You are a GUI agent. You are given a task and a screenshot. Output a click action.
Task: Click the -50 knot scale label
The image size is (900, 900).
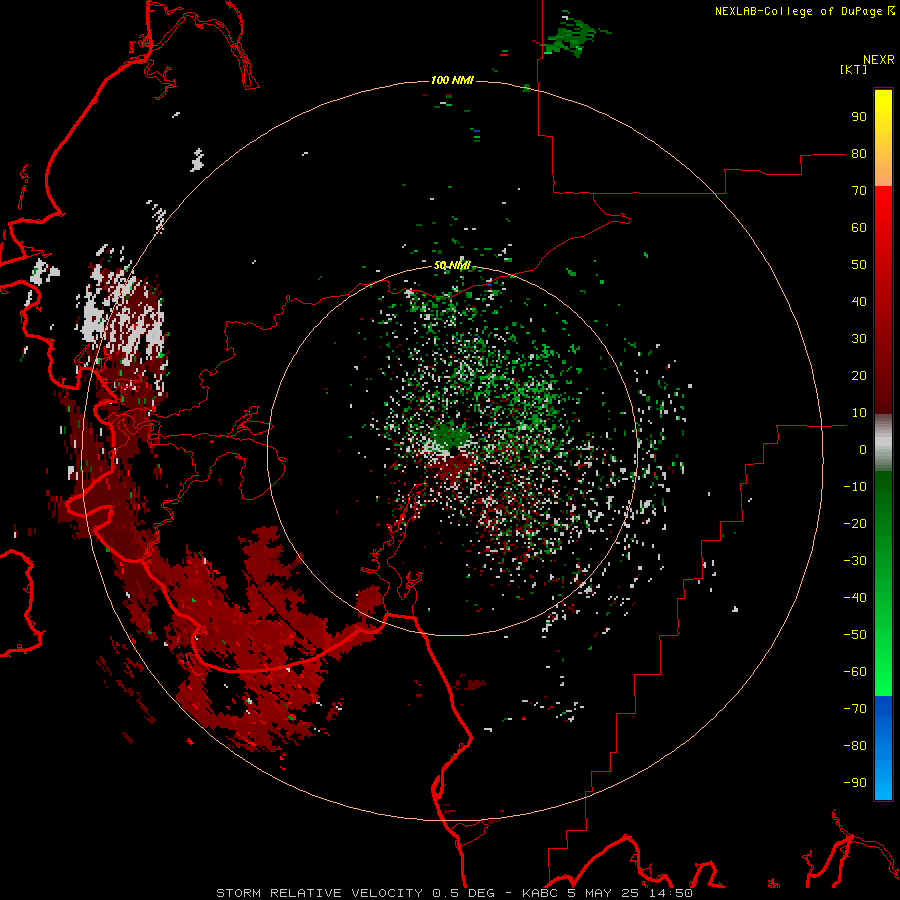855,635
